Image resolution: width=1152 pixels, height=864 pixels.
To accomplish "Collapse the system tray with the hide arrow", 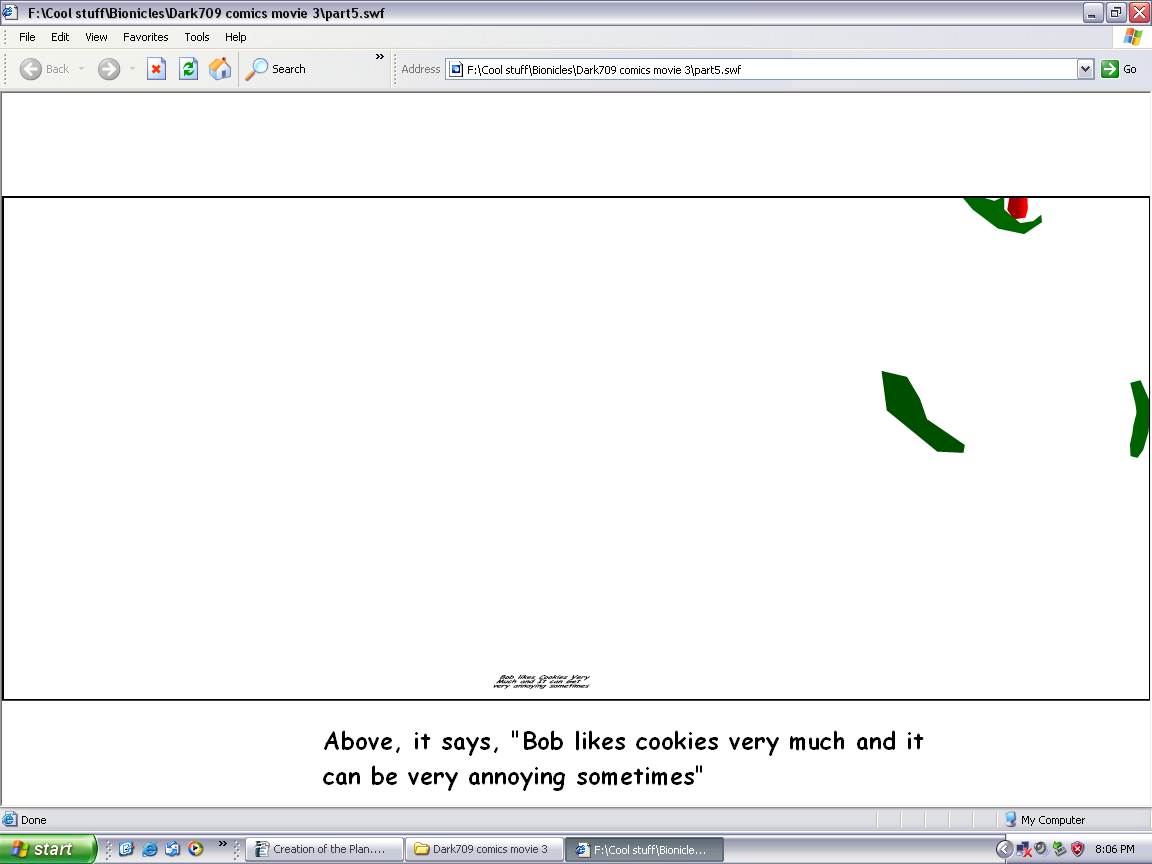I will (x=1004, y=850).
